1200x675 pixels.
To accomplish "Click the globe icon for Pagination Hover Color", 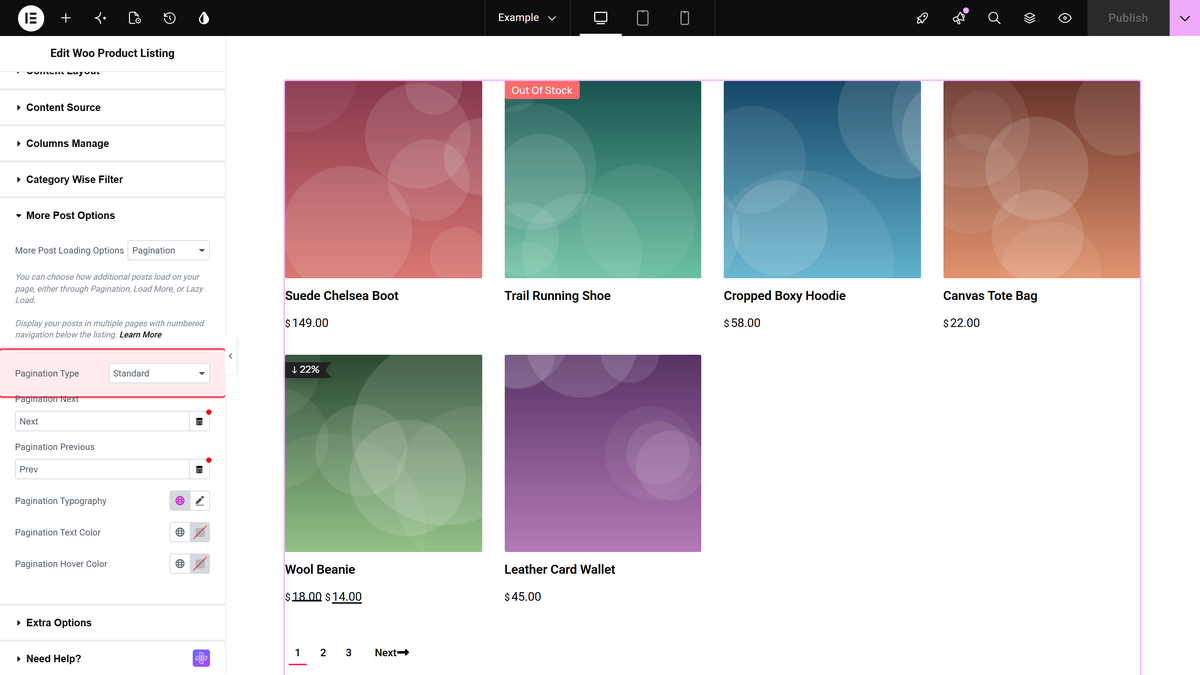I will point(180,564).
